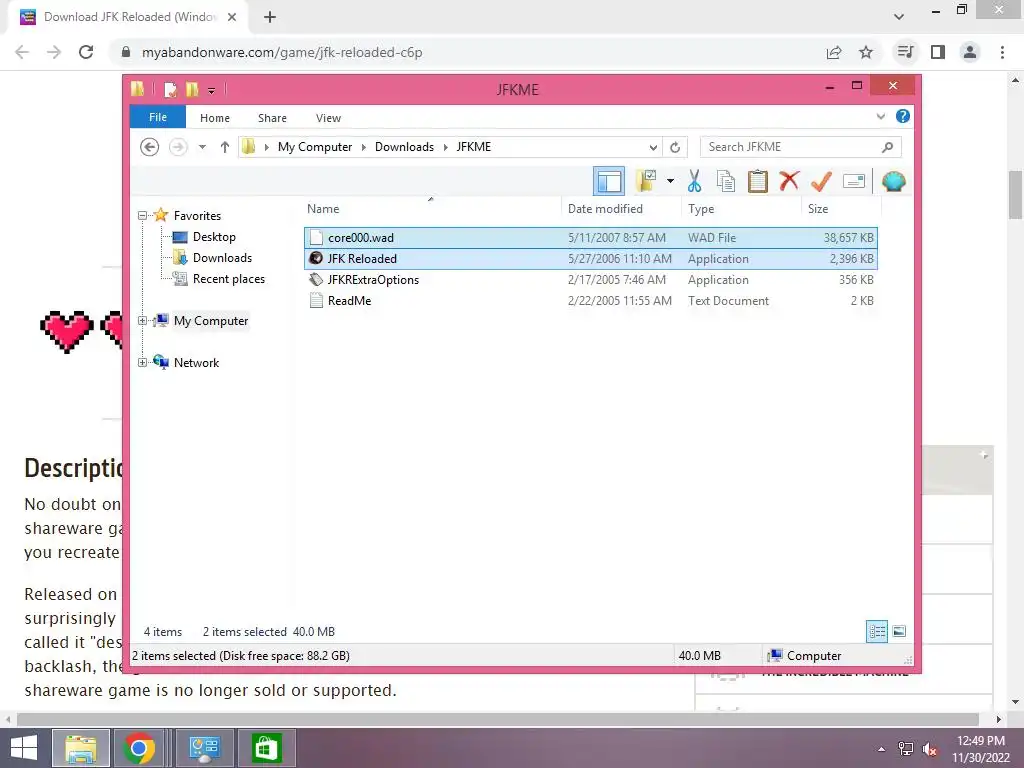Screen dimensions: 1024x768
Task: Open the File ribbon tab
Action: tap(158, 118)
